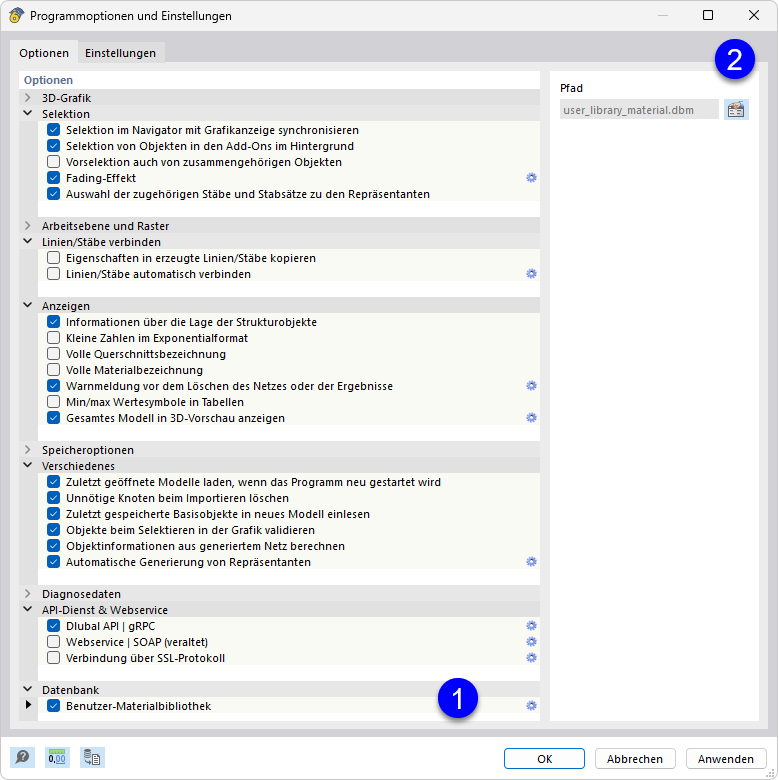Enable Volle Materialbezeichnung checkbox

pos(53,370)
